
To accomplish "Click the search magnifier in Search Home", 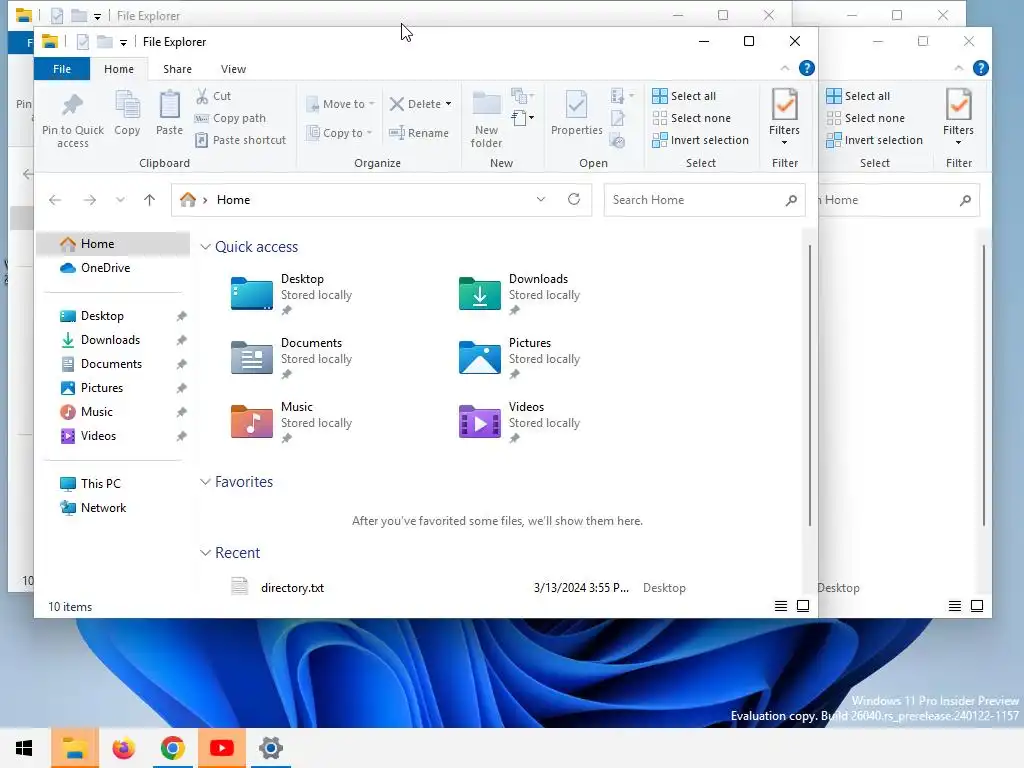I will (x=791, y=200).
